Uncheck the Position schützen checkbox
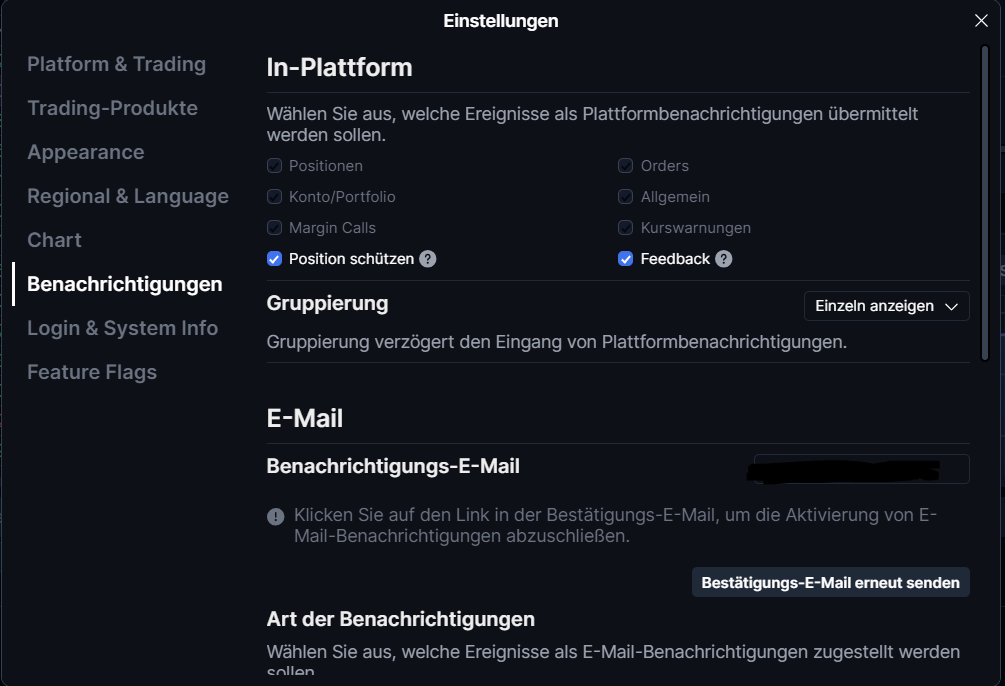The width and height of the screenshot is (1005, 686). (x=274, y=259)
